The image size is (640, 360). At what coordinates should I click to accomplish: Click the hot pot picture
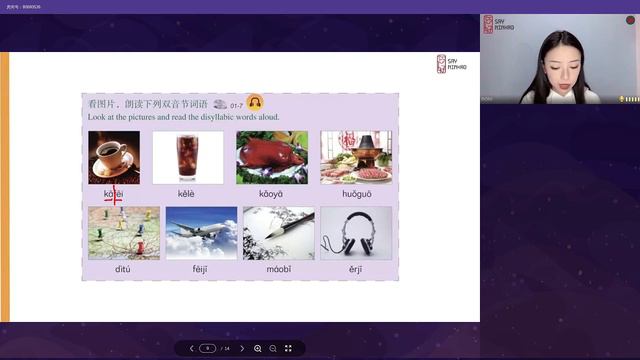point(356,158)
